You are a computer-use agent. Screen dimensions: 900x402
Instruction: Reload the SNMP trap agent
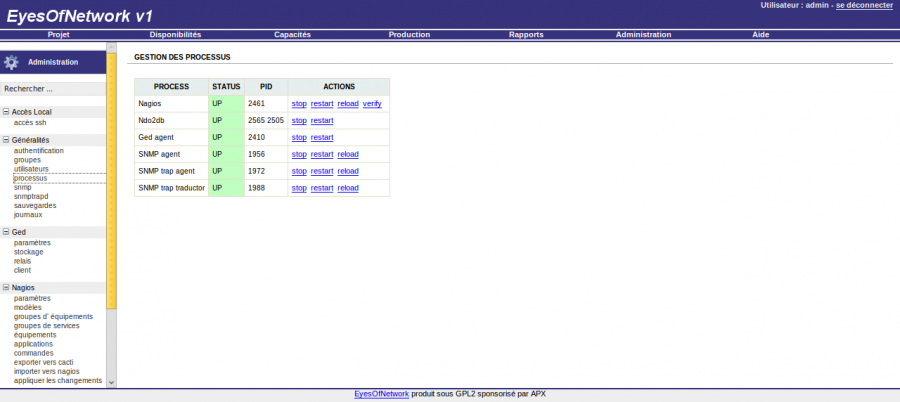point(348,171)
